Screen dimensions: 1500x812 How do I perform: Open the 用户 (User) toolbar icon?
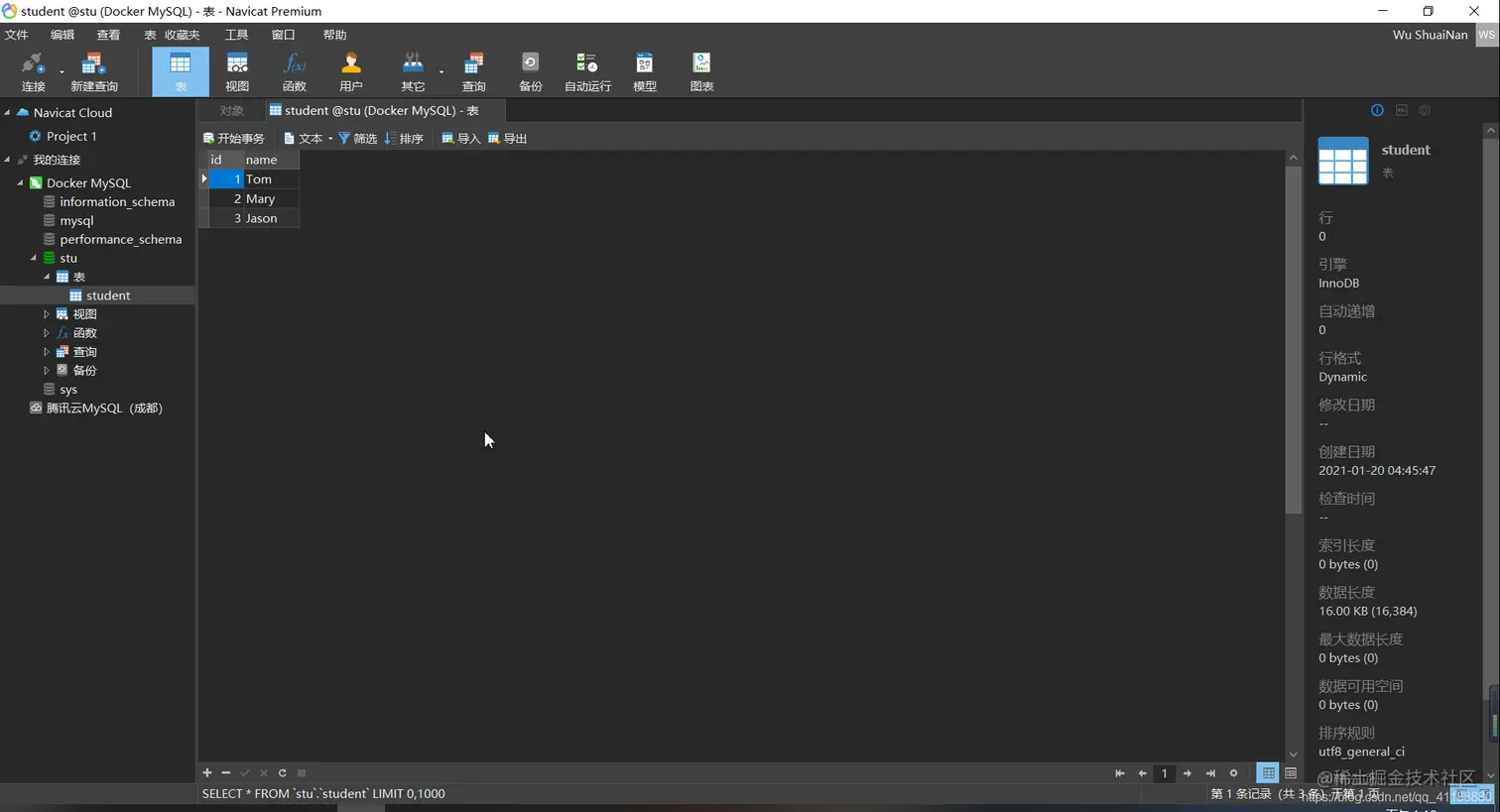tap(351, 71)
